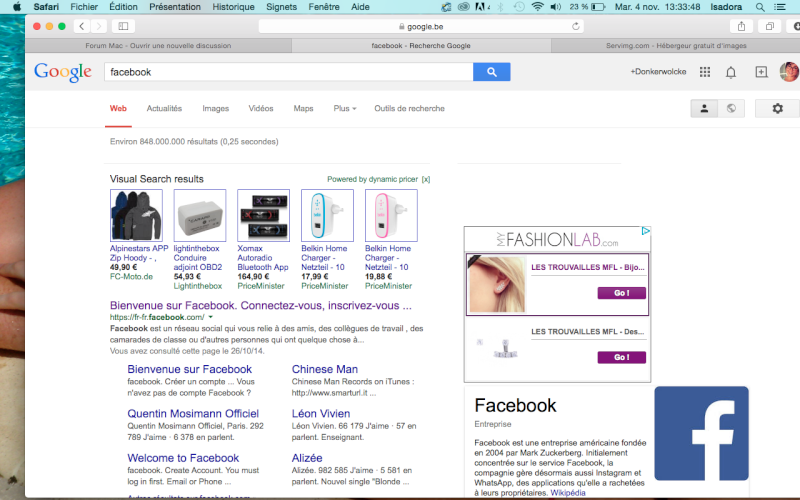Click the Time Machine clock icon
Viewport: 800px width, 500px height.
[519, 7]
